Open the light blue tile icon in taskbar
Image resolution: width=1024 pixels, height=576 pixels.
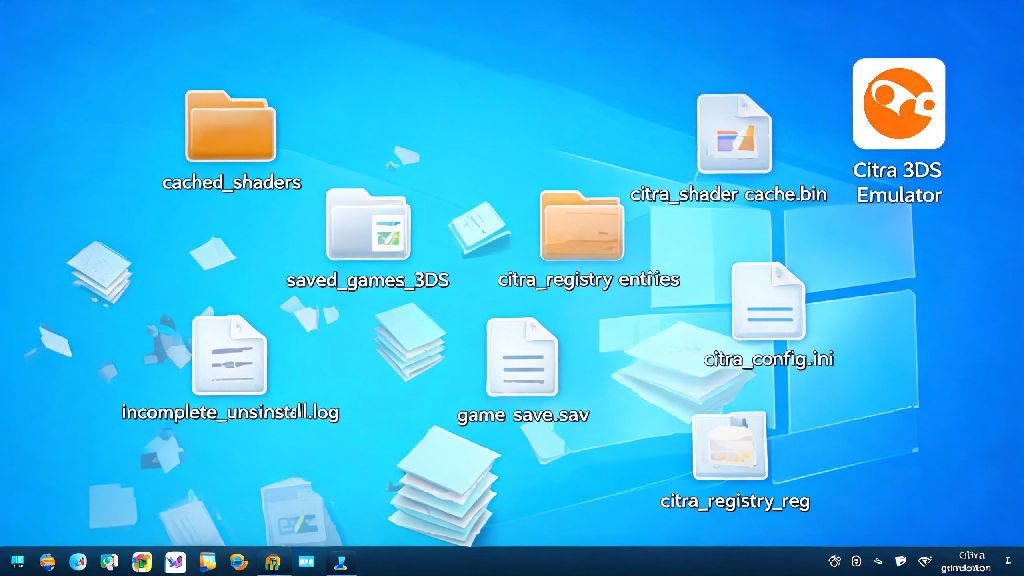tap(306, 562)
